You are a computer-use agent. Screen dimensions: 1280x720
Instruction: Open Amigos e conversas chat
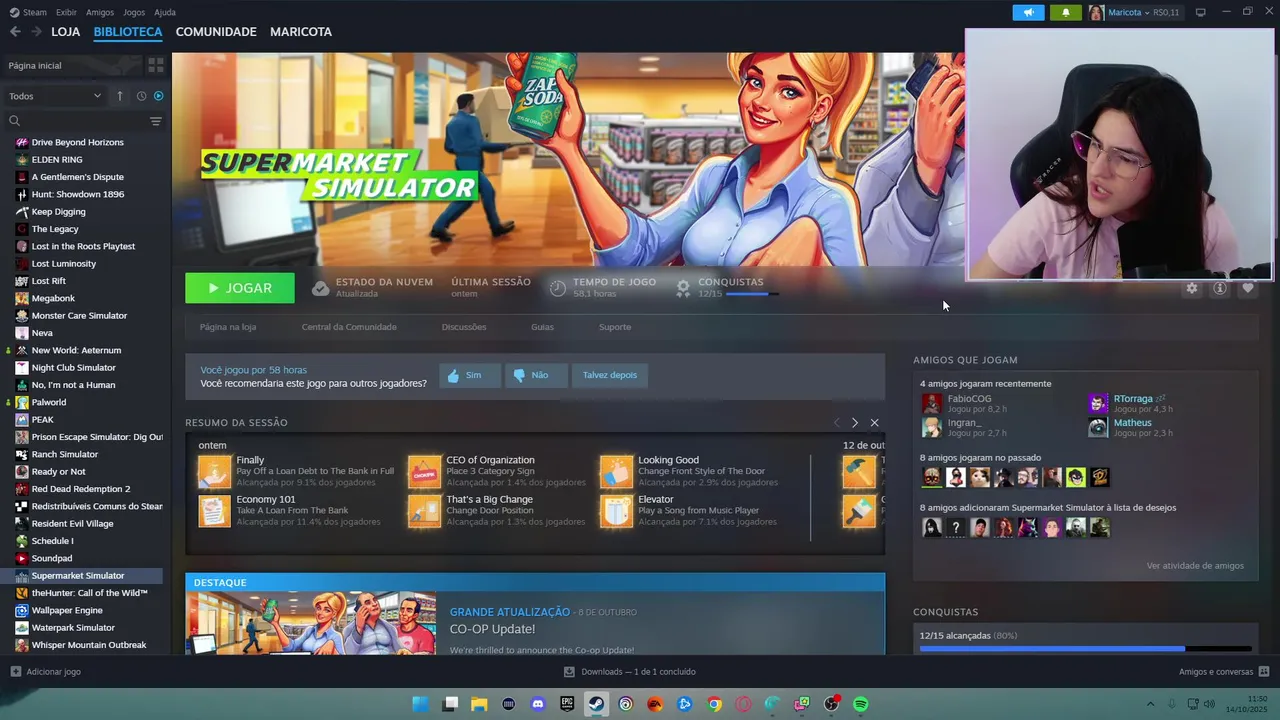pyautogui.click(x=1224, y=672)
